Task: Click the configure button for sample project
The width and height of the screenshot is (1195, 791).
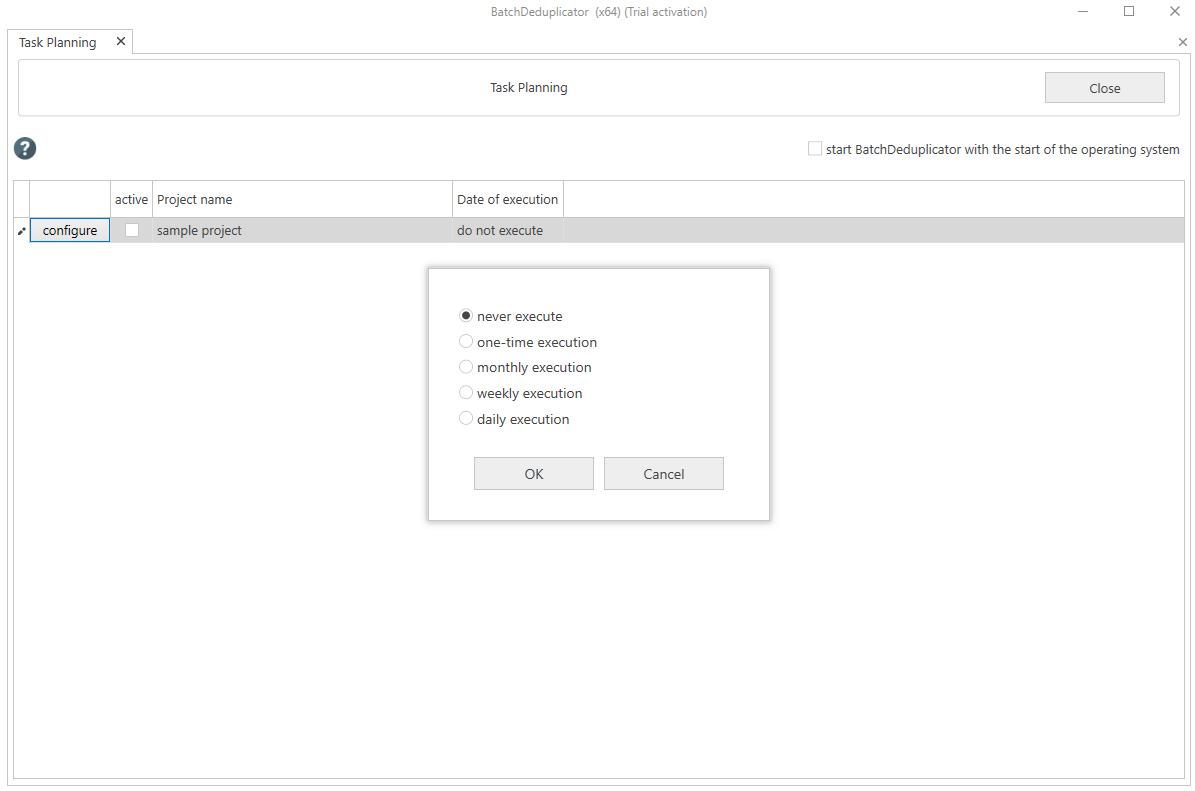Action: click(x=70, y=231)
